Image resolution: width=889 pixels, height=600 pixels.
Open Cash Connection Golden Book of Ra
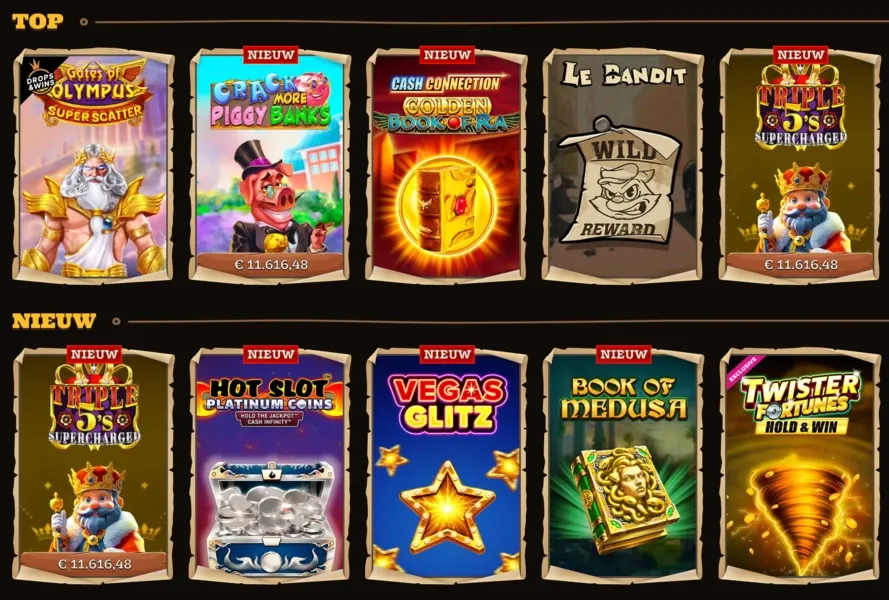[x=447, y=166]
